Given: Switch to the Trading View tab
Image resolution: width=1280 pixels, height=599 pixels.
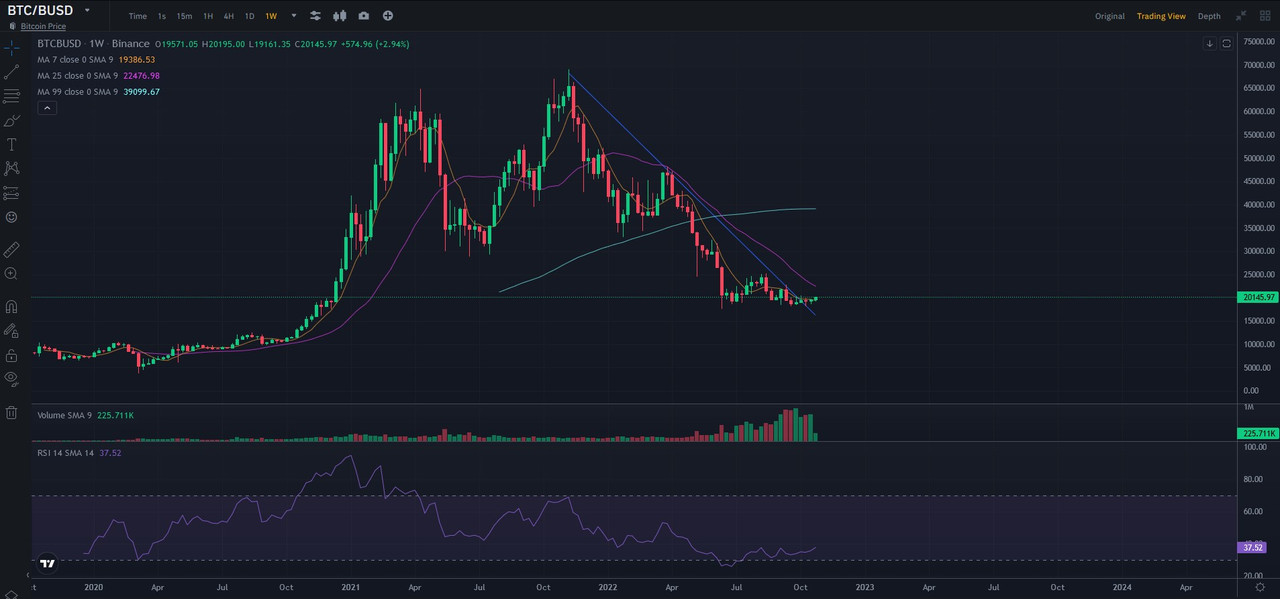Looking at the screenshot, I should (x=1161, y=16).
